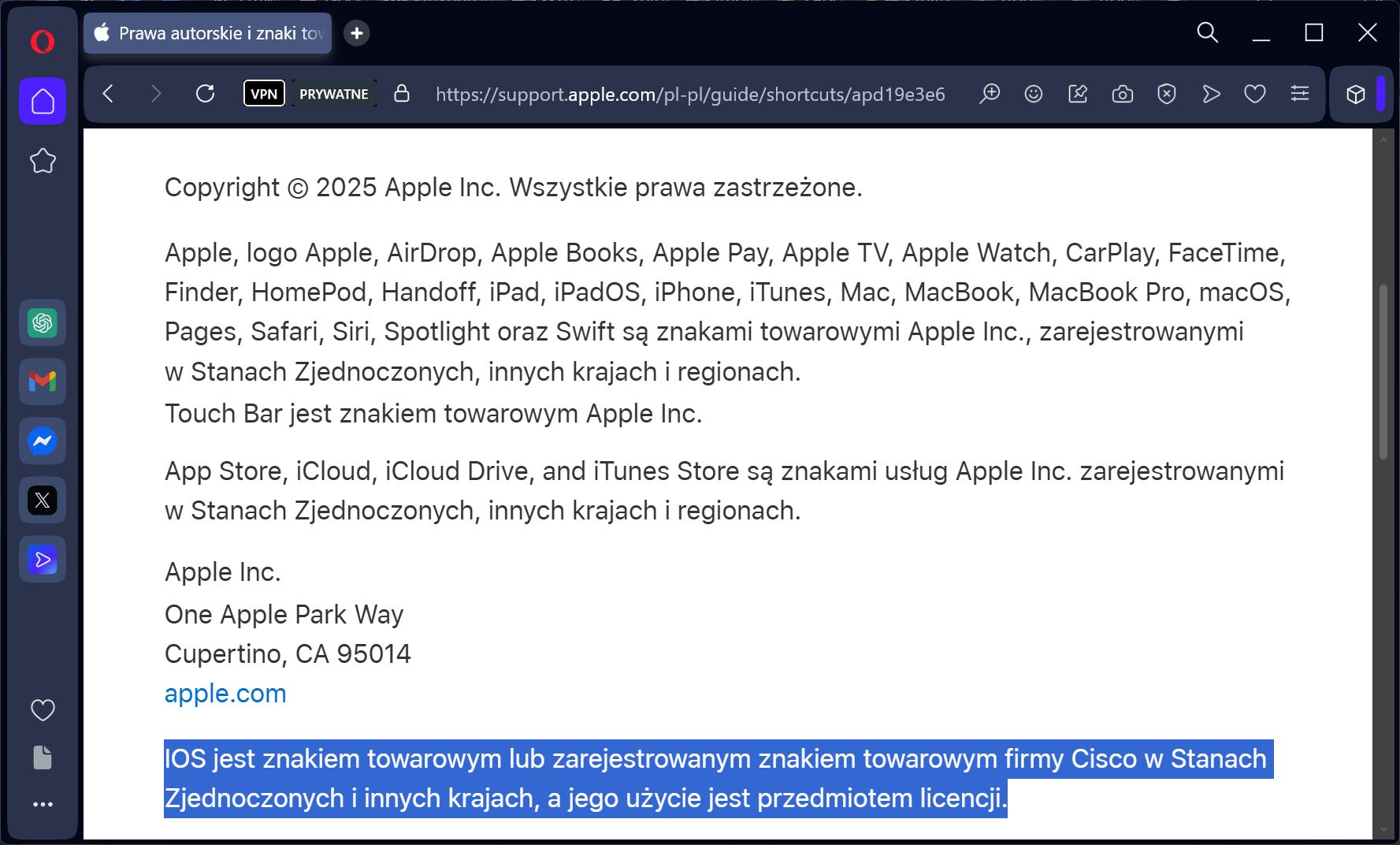
Task: Open the sidebar heart (pinboards) icon
Action: pos(43,710)
